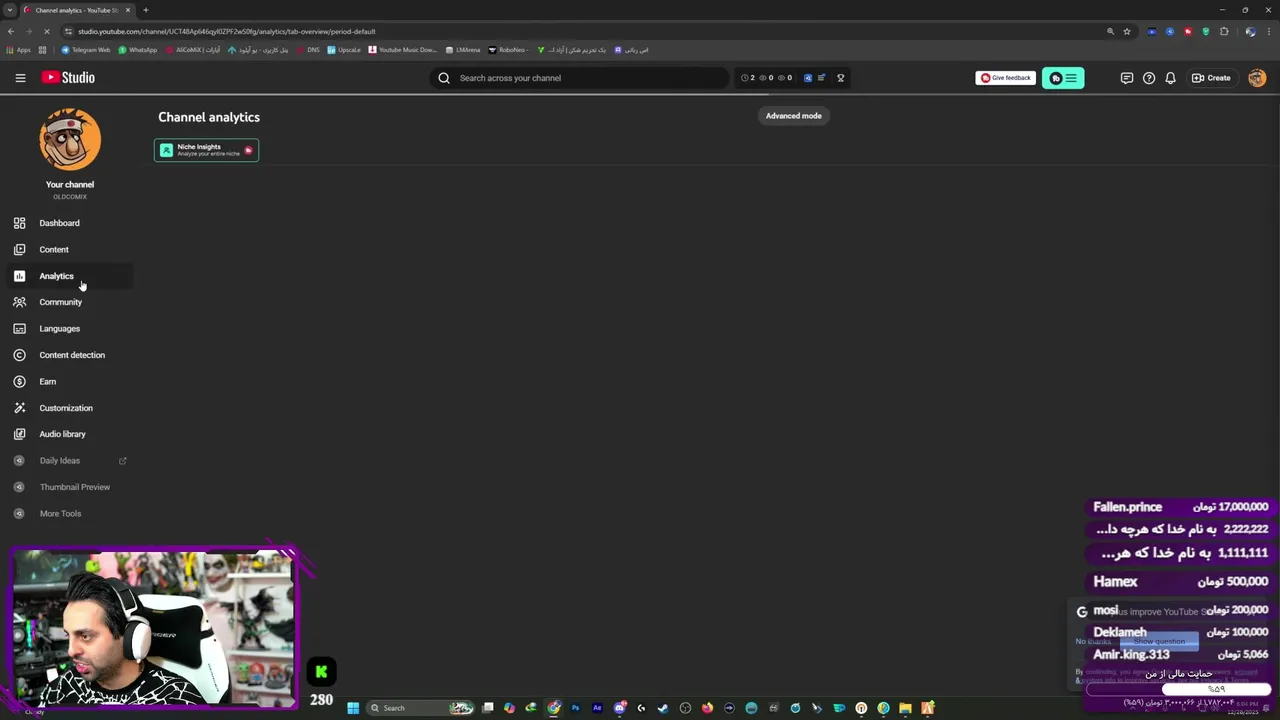The height and width of the screenshot is (720, 1280).
Task: Click the trophy icon in extension toolbar
Action: [x=840, y=78]
